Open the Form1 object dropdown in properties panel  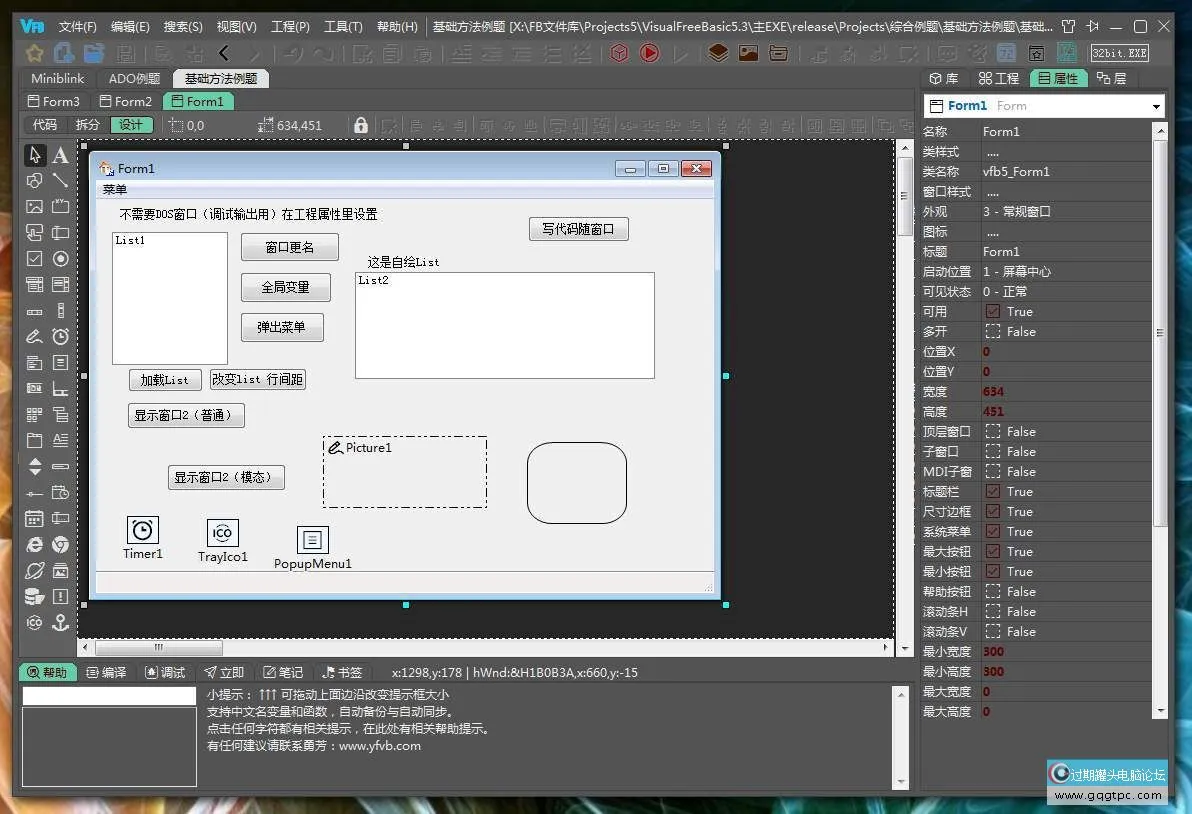(x=1155, y=105)
